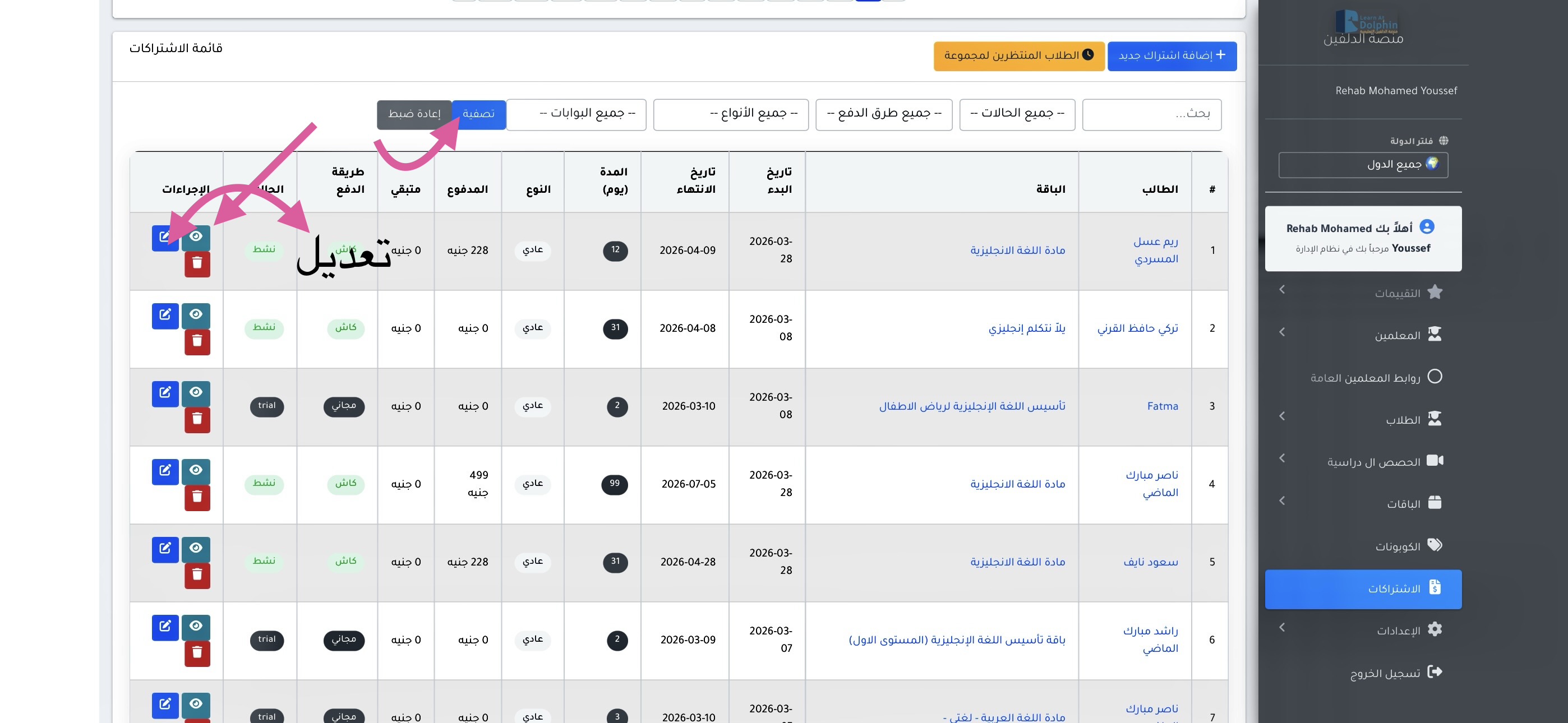
Task: Delete the first row subscription
Action: 197,263
